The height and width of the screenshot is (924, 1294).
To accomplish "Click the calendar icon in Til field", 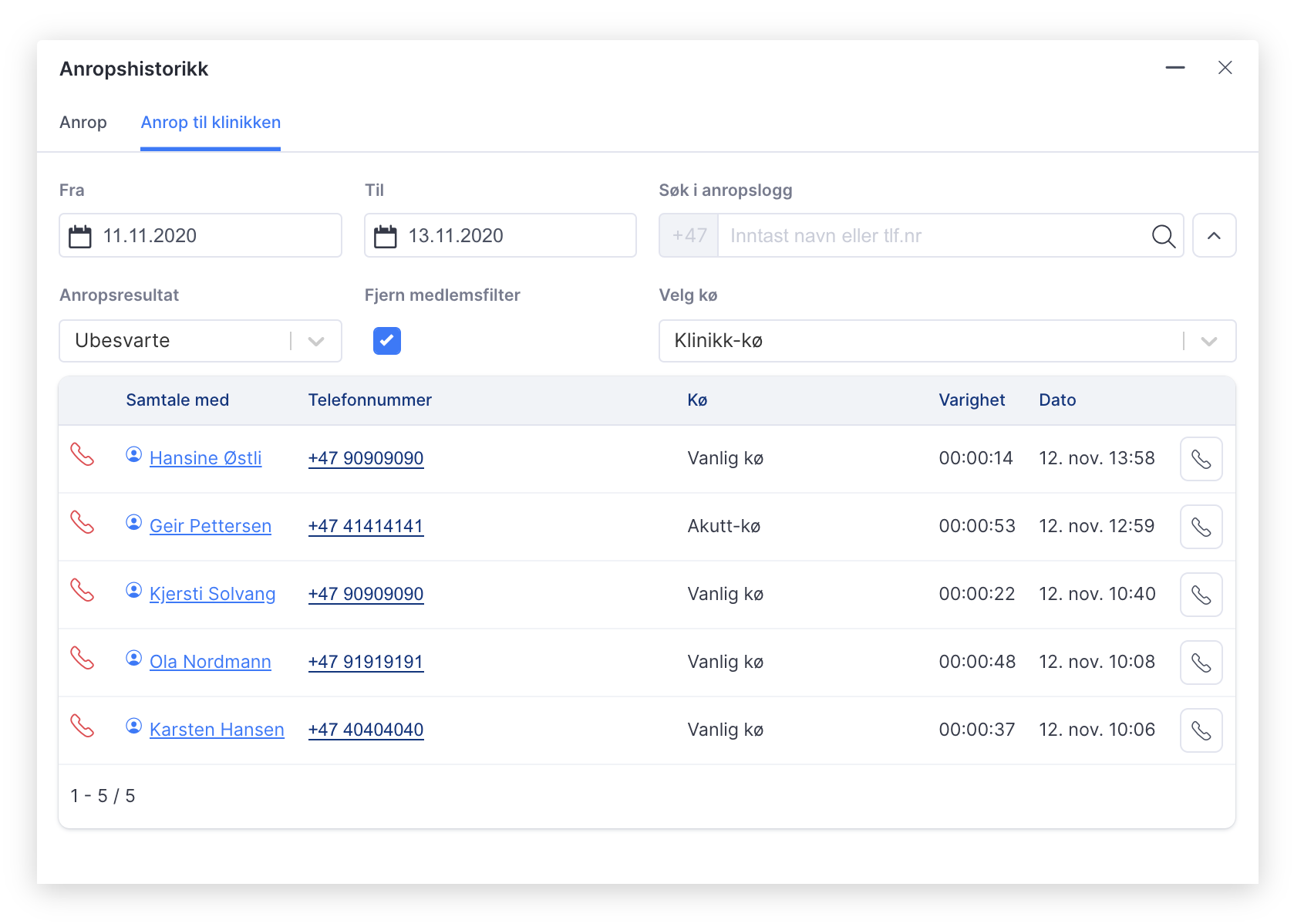I will click(x=386, y=236).
